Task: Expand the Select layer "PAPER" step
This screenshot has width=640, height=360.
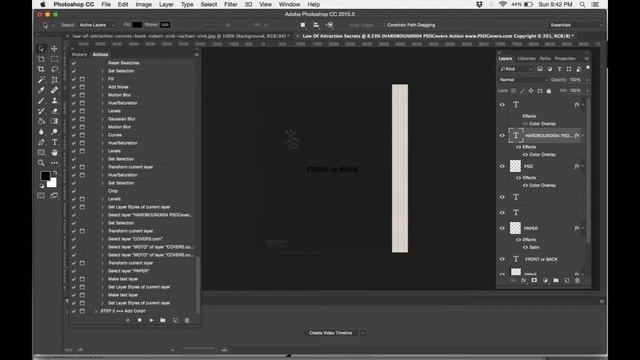Action: (x=102, y=271)
